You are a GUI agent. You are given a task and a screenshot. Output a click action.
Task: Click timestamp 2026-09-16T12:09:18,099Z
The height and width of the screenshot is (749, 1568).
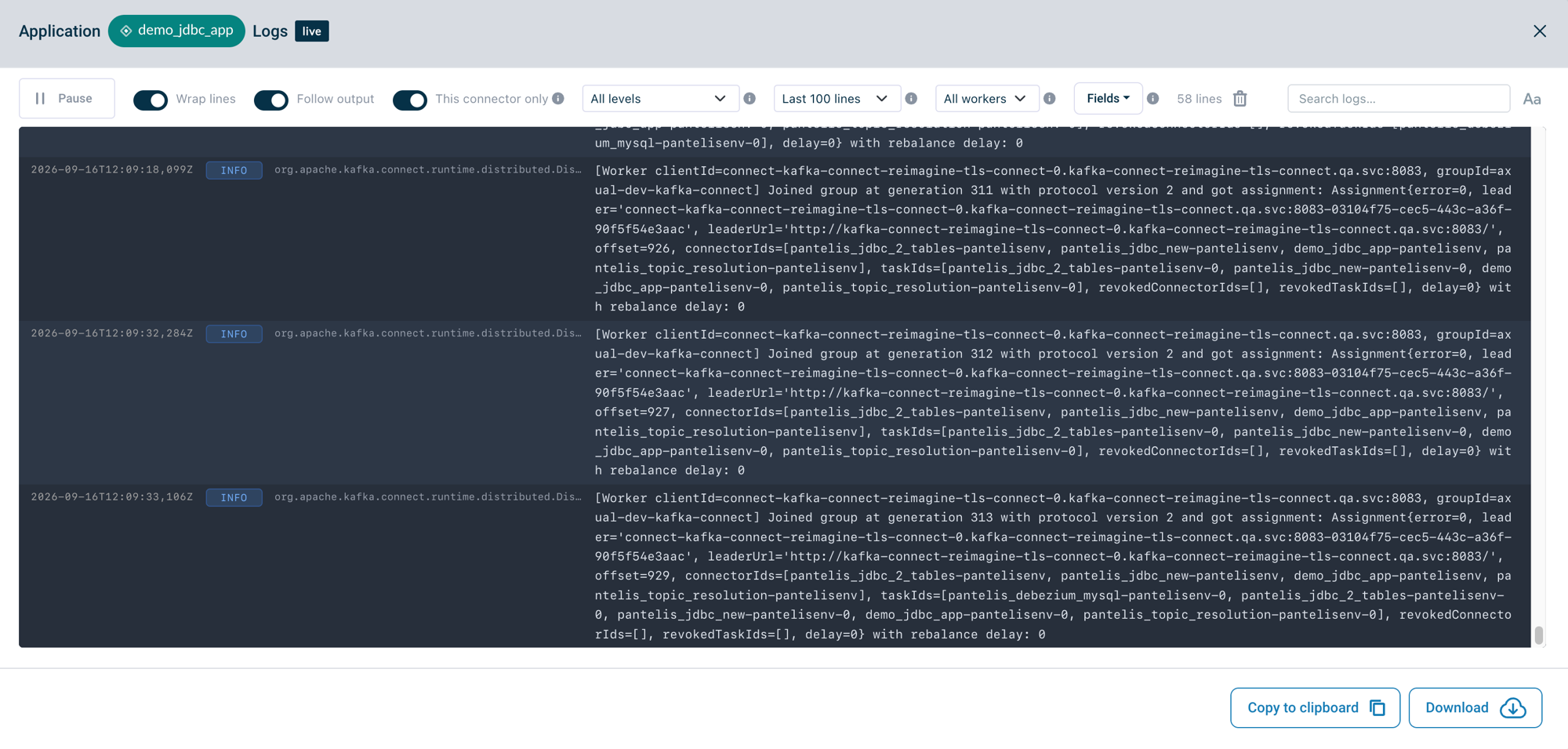coord(112,169)
